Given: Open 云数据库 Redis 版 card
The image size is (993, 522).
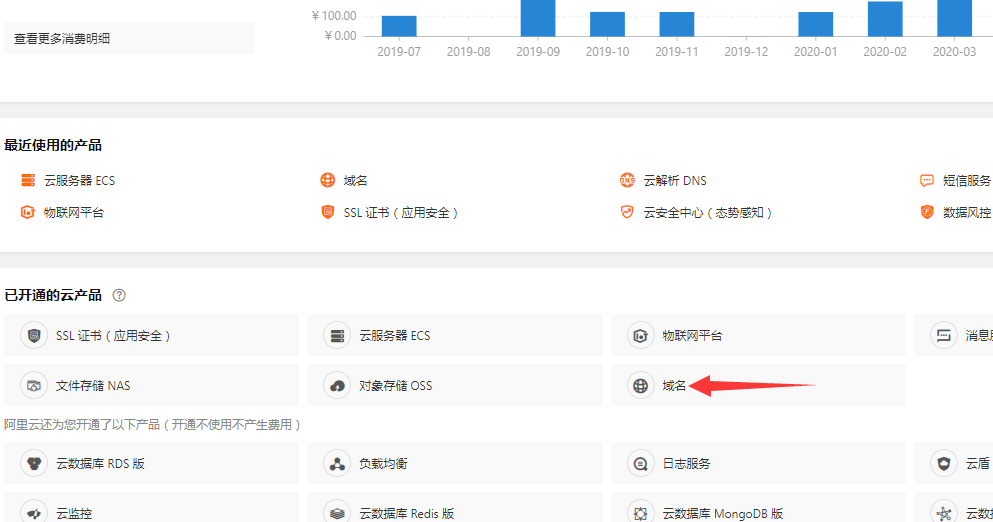Looking at the screenshot, I should pyautogui.click(x=455, y=507).
